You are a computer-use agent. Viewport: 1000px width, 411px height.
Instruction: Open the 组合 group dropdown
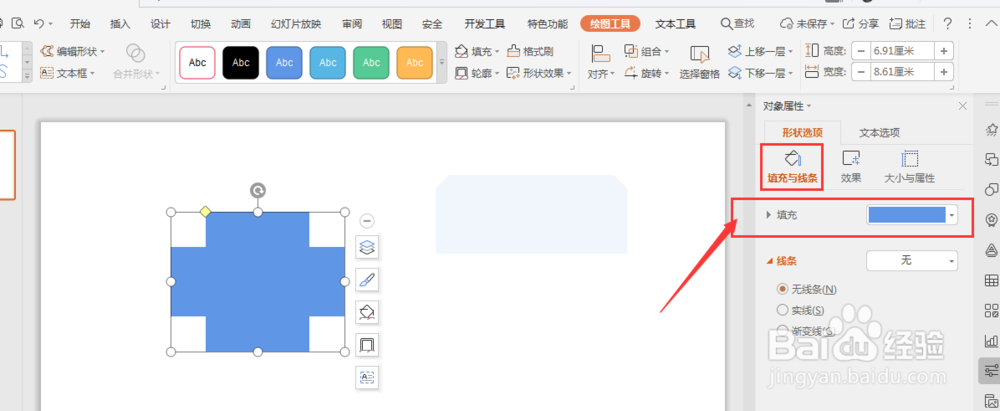(x=647, y=51)
